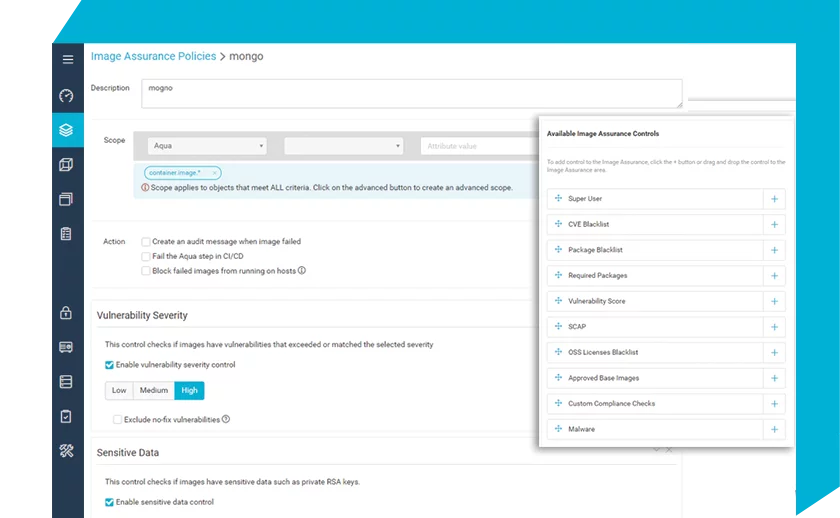Open the certificate card icon in sidebar

pos(66,348)
